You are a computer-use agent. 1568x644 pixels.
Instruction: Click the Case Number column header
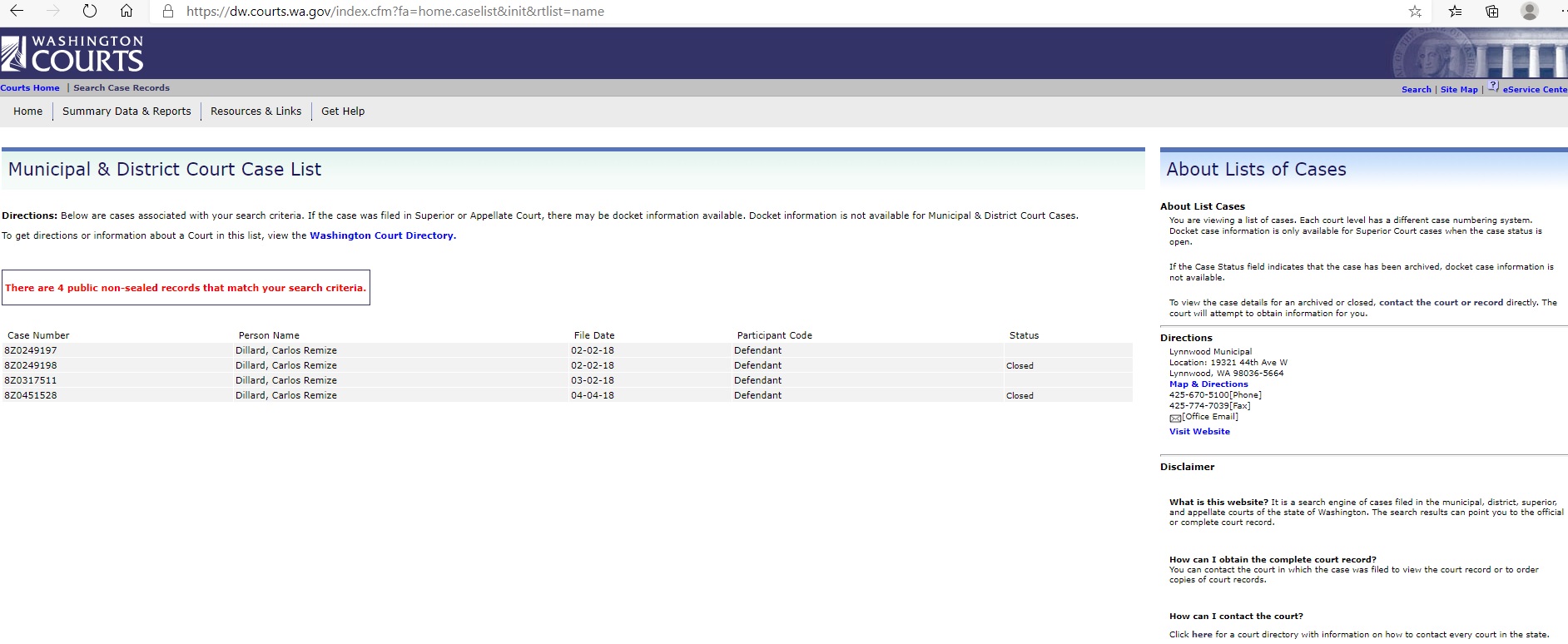pyautogui.click(x=38, y=335)
